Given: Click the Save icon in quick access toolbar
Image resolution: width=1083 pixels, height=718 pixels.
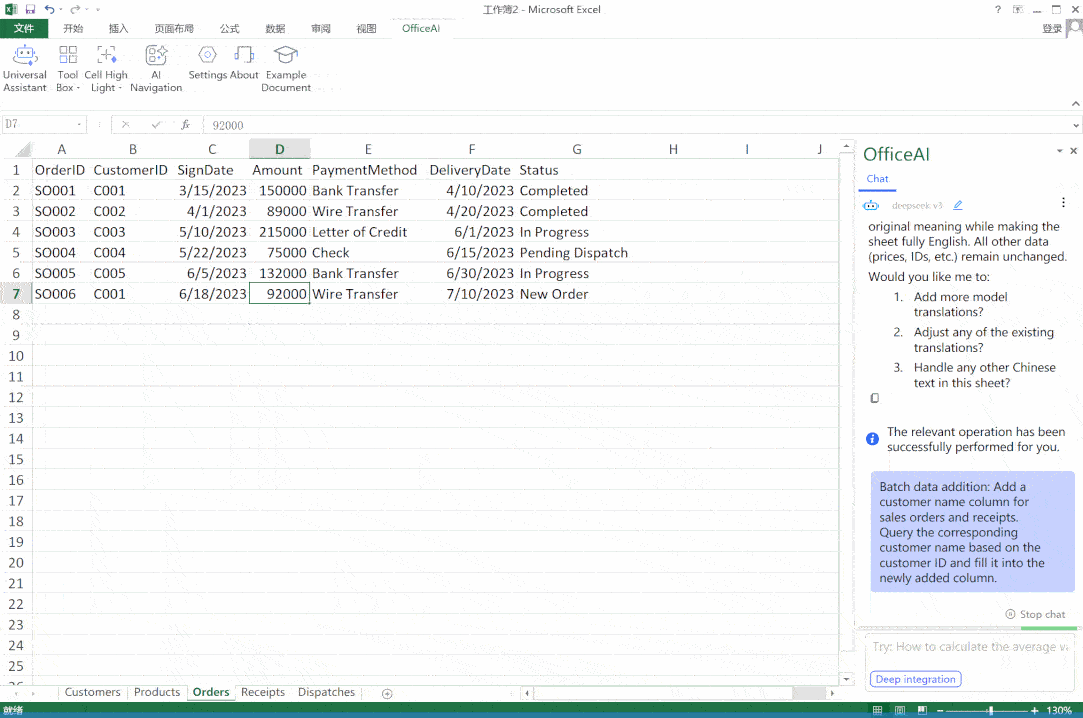Looking at the screenshot, I should pyautogui.click(x=30, y=9).
